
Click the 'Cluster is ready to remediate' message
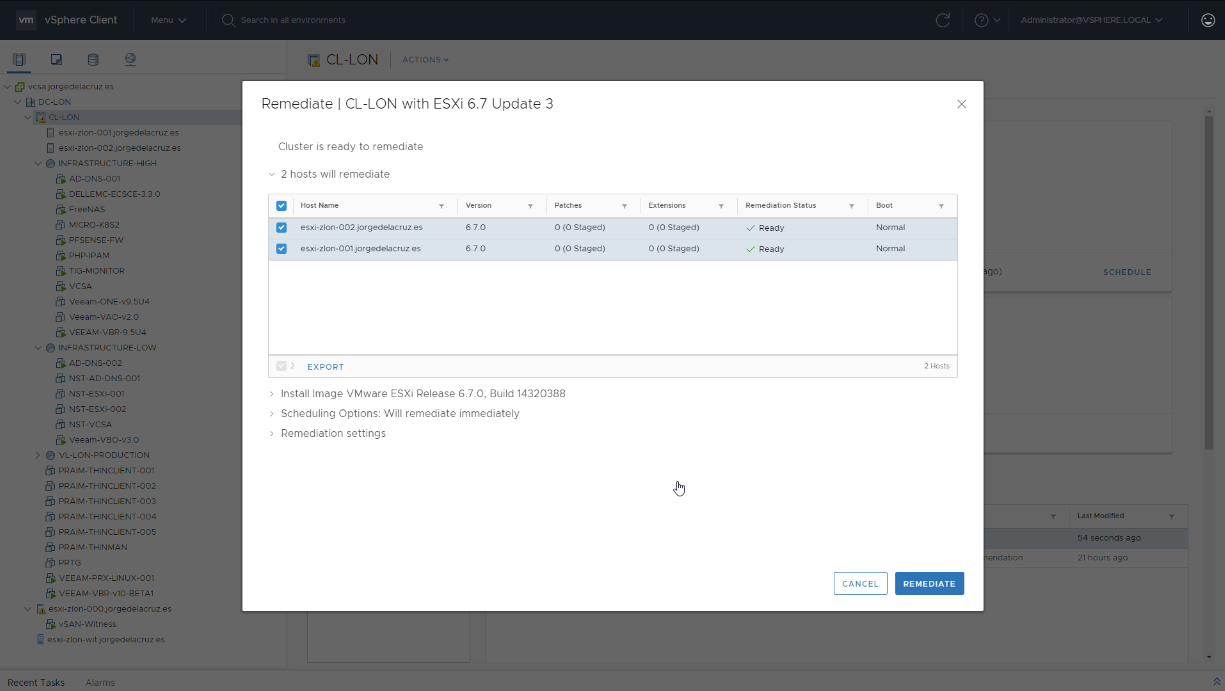tap(350, 147)
